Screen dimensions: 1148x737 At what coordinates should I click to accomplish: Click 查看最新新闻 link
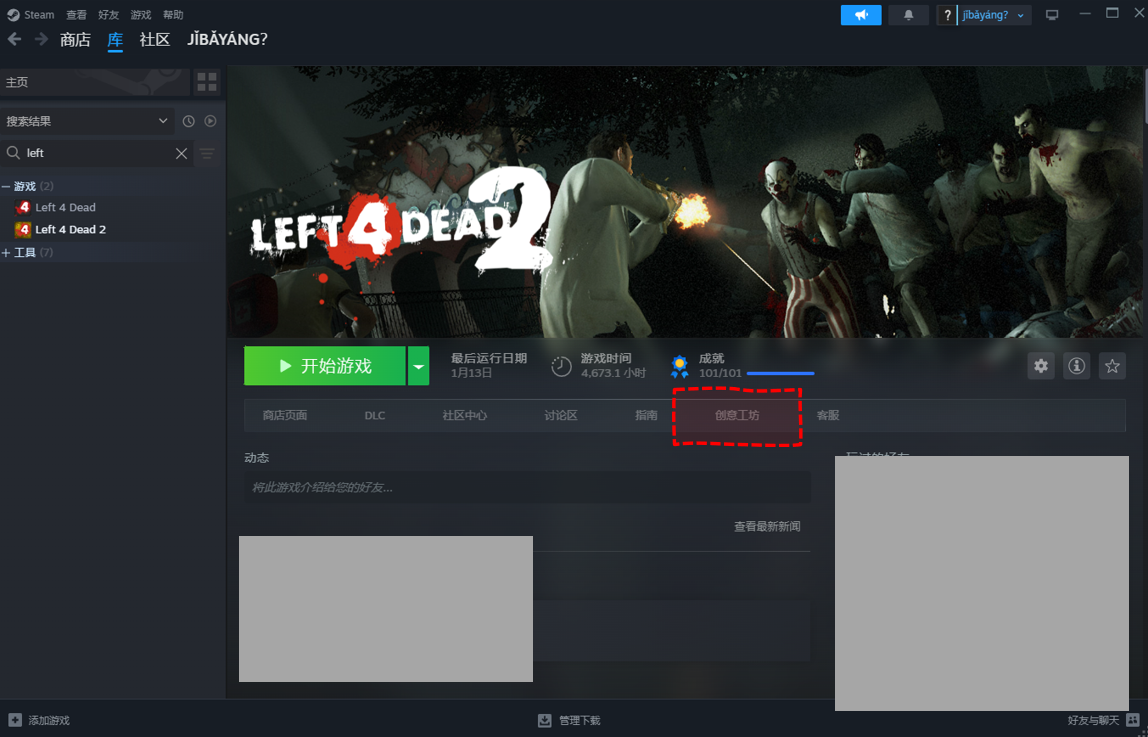pyautogui.click(x=767, y=526)
